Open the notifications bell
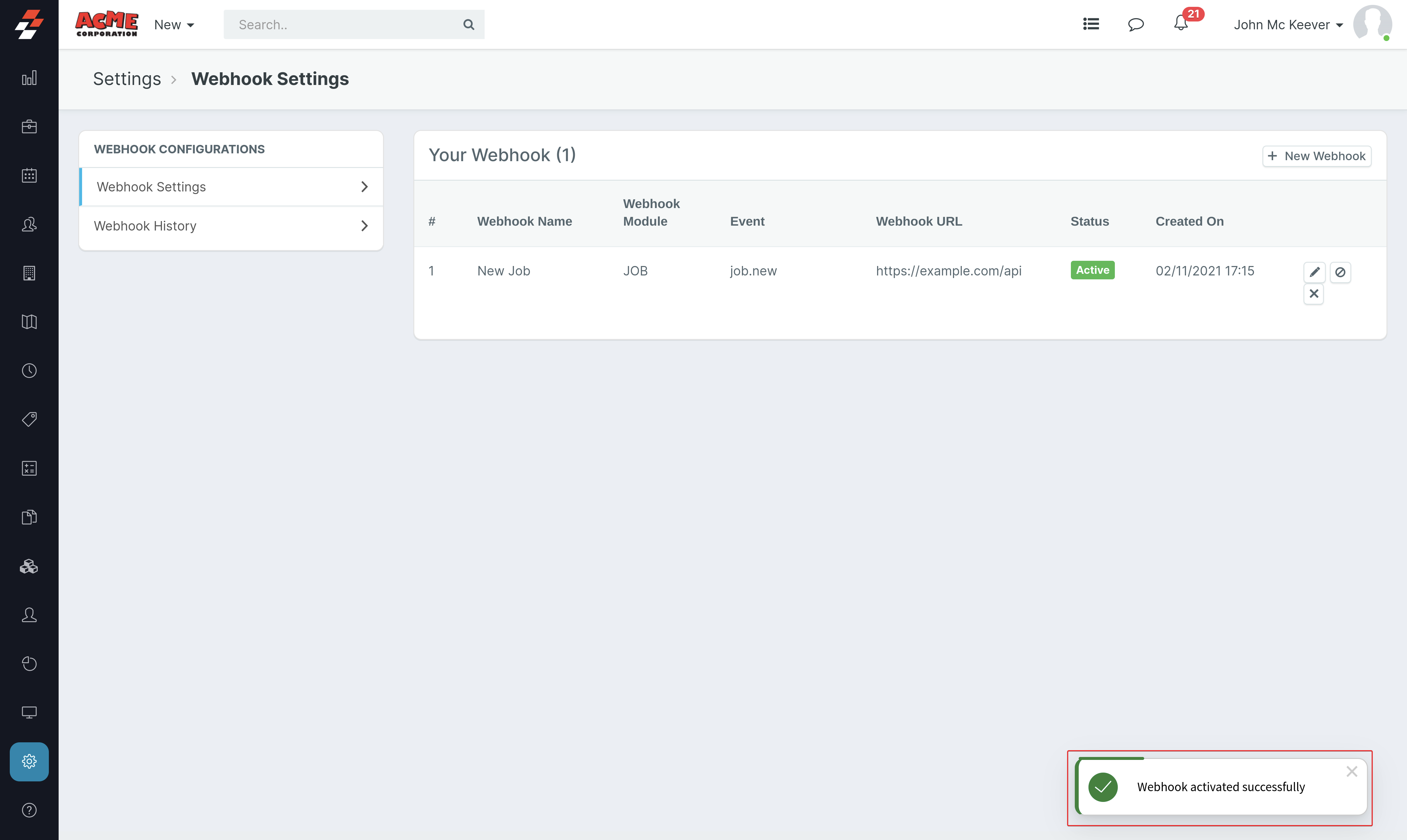This screenshot has width=1407, height=840. tap(1181, 24)
